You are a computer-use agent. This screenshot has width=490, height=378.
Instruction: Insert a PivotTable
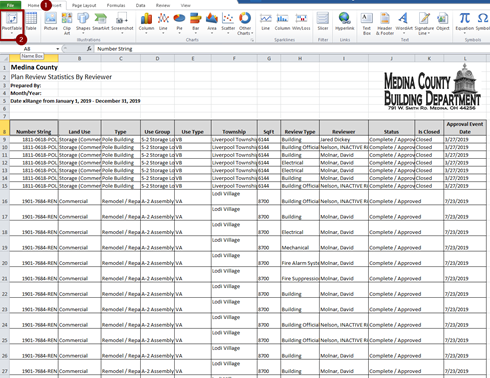point(12,23)
